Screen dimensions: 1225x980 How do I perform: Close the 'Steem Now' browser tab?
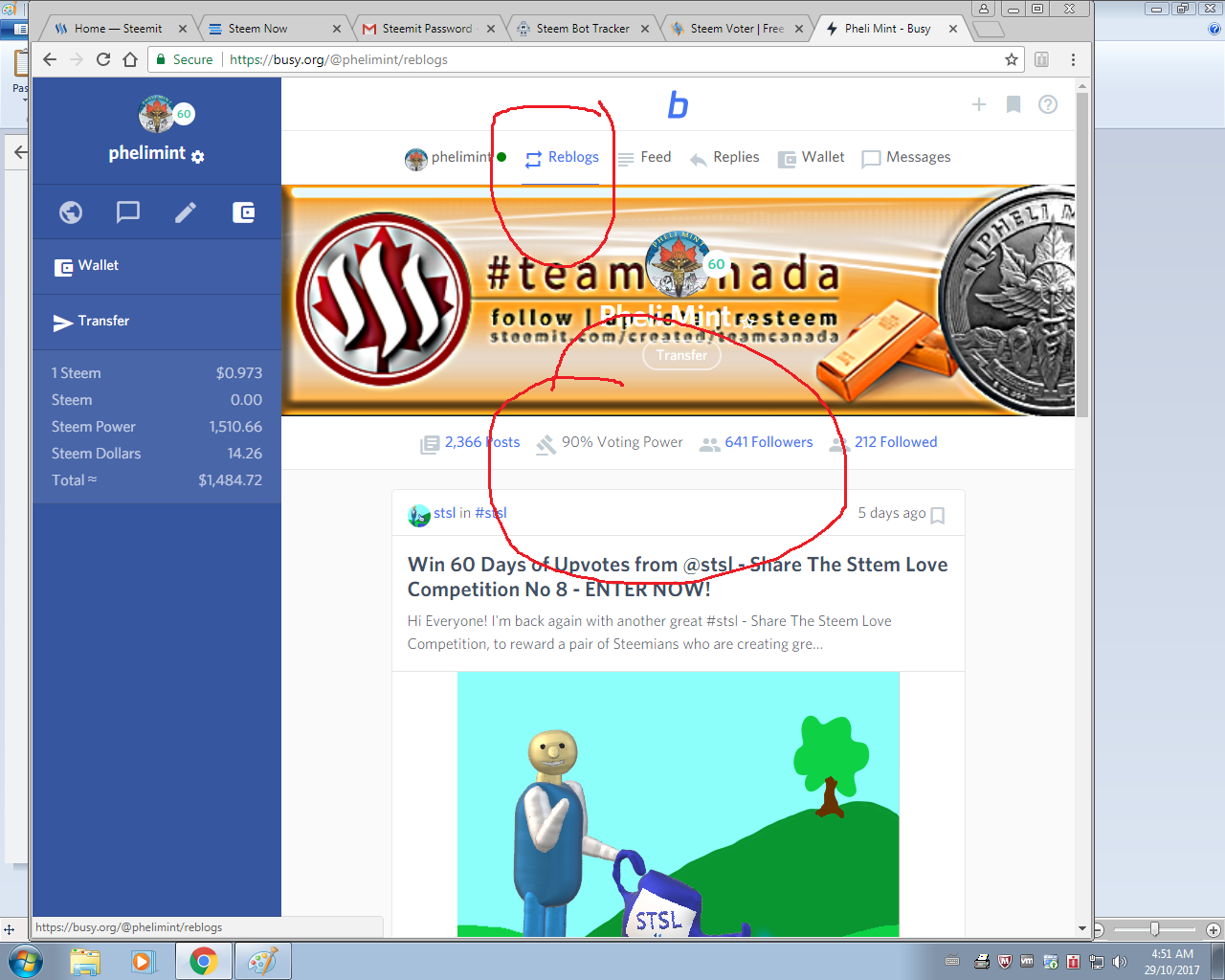(337, 29)
